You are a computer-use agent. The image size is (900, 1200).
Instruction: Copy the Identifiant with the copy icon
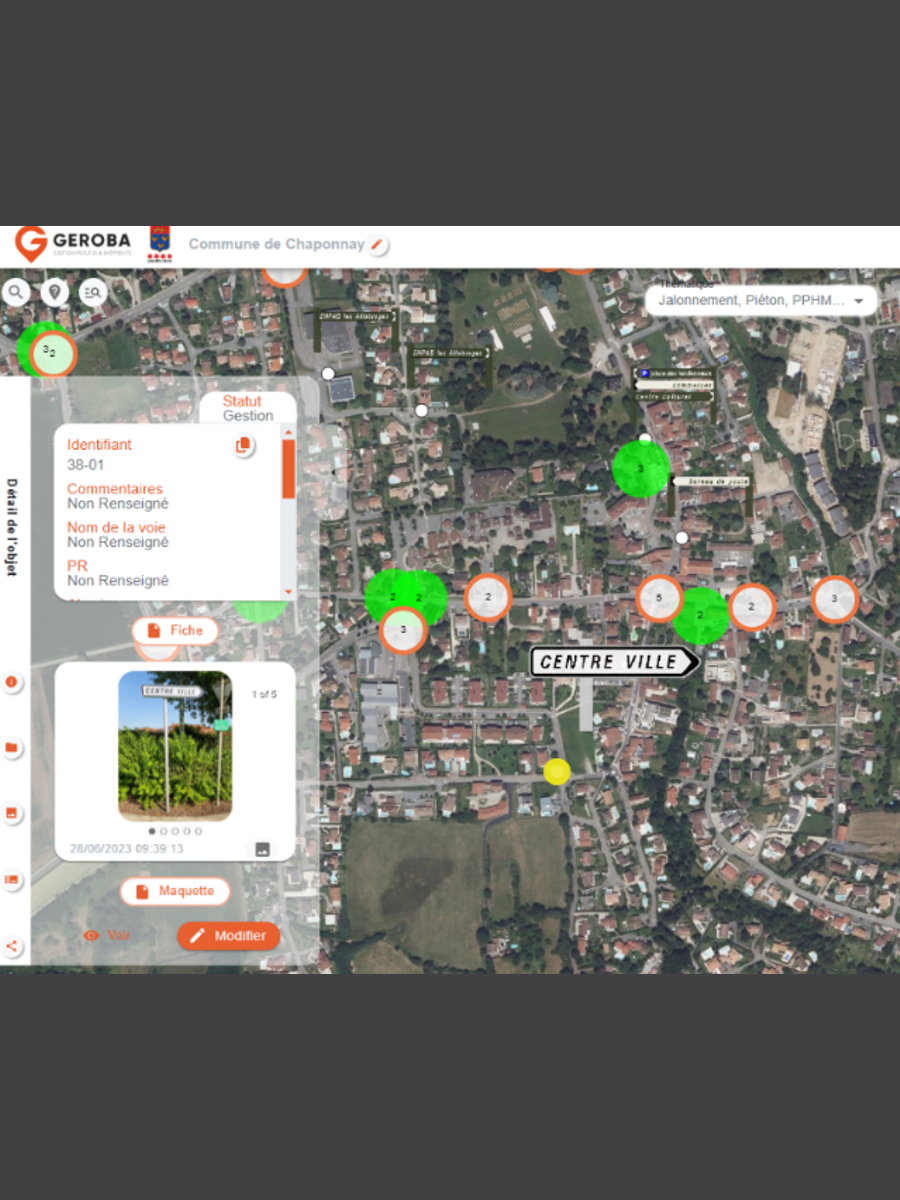(x=242, y=446)
